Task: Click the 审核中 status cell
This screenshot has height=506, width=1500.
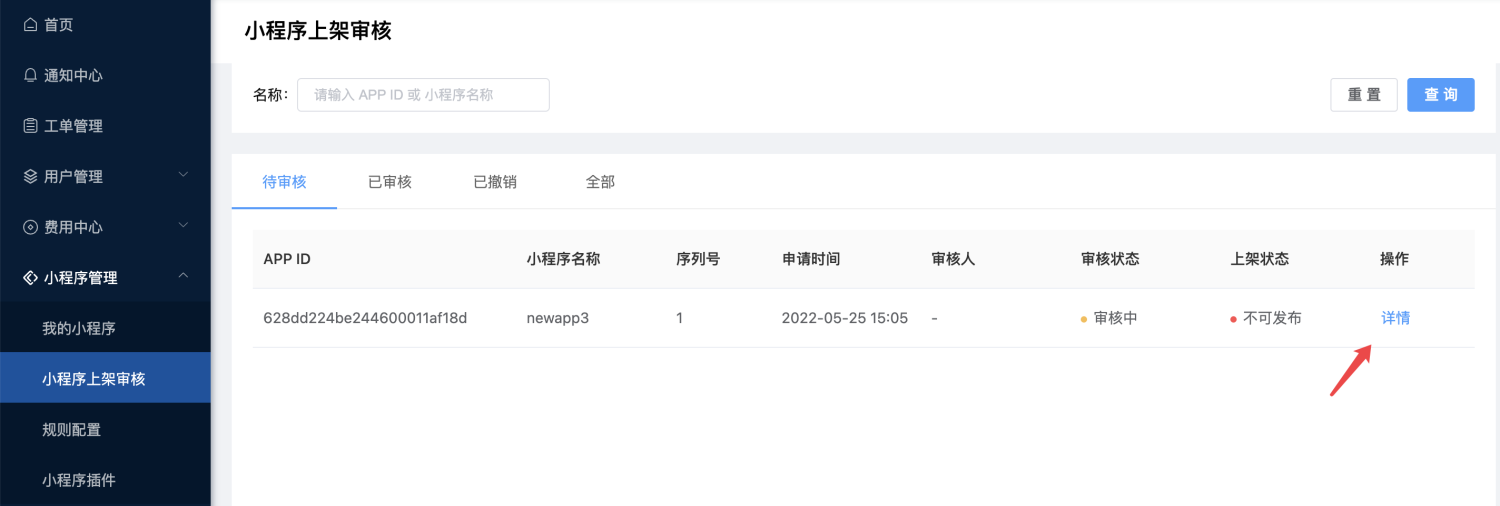Action: click(1109, 318)
